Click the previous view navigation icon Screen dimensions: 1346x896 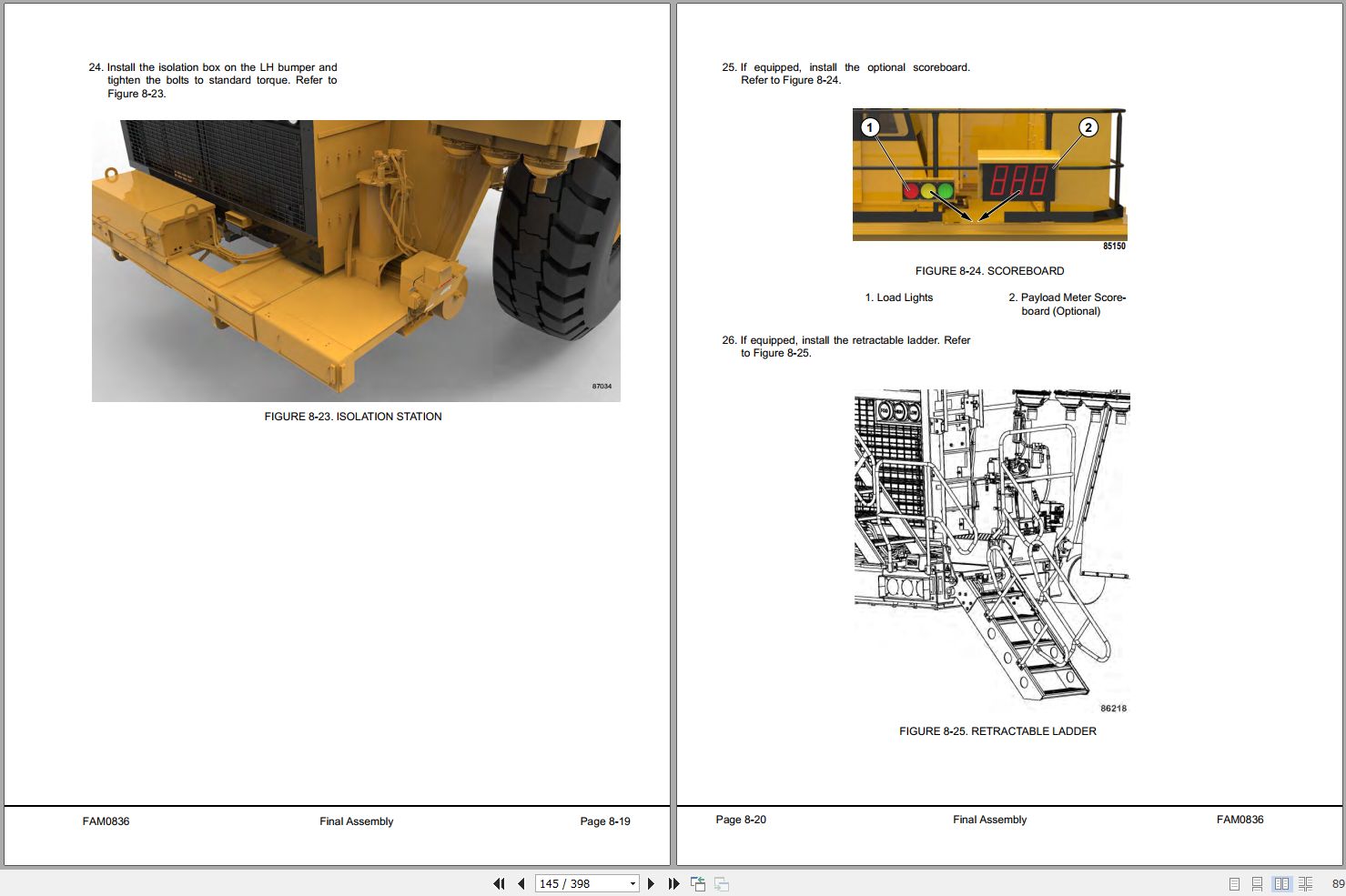point(698,883)
